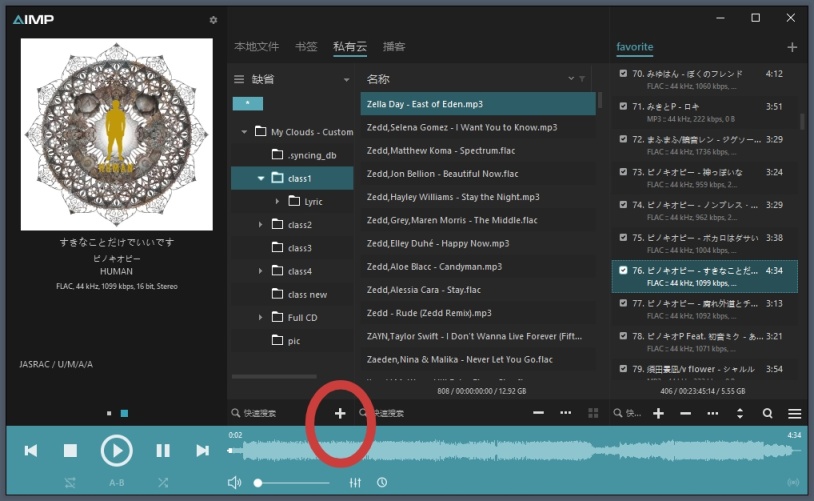Adjust the volume slider
Screen dimensions: 814x501
coord(293,483)
